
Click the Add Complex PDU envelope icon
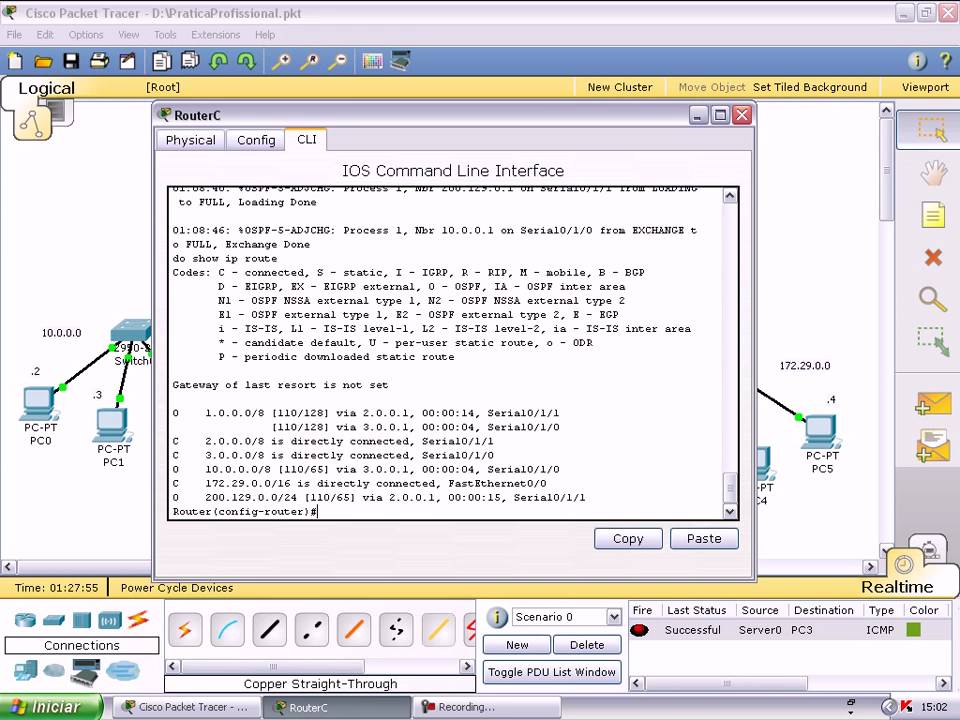(933, 445)
